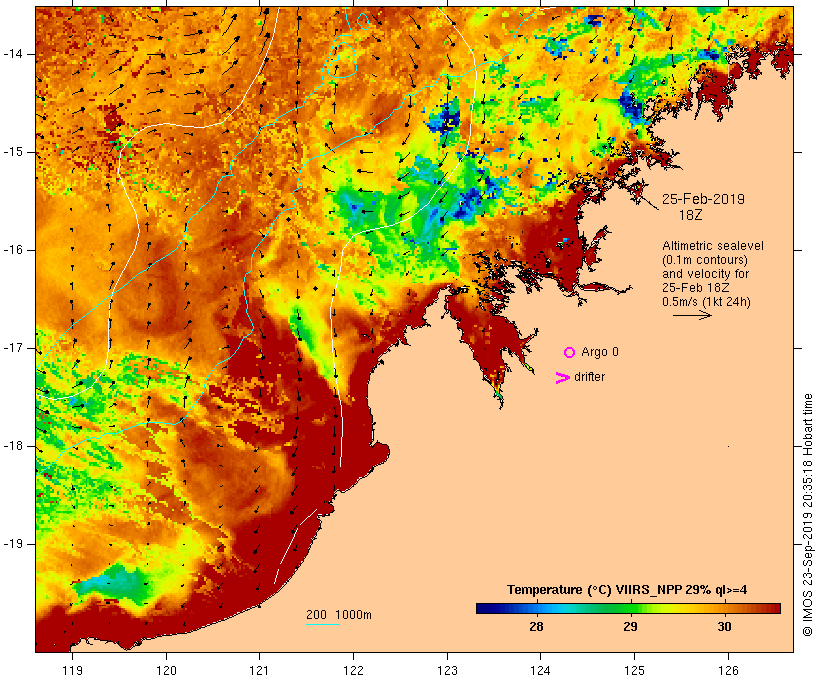Click the '29' colorbar tick label
Image resolution: width=820 pixels, height=680 pixels.
(630, 627)
